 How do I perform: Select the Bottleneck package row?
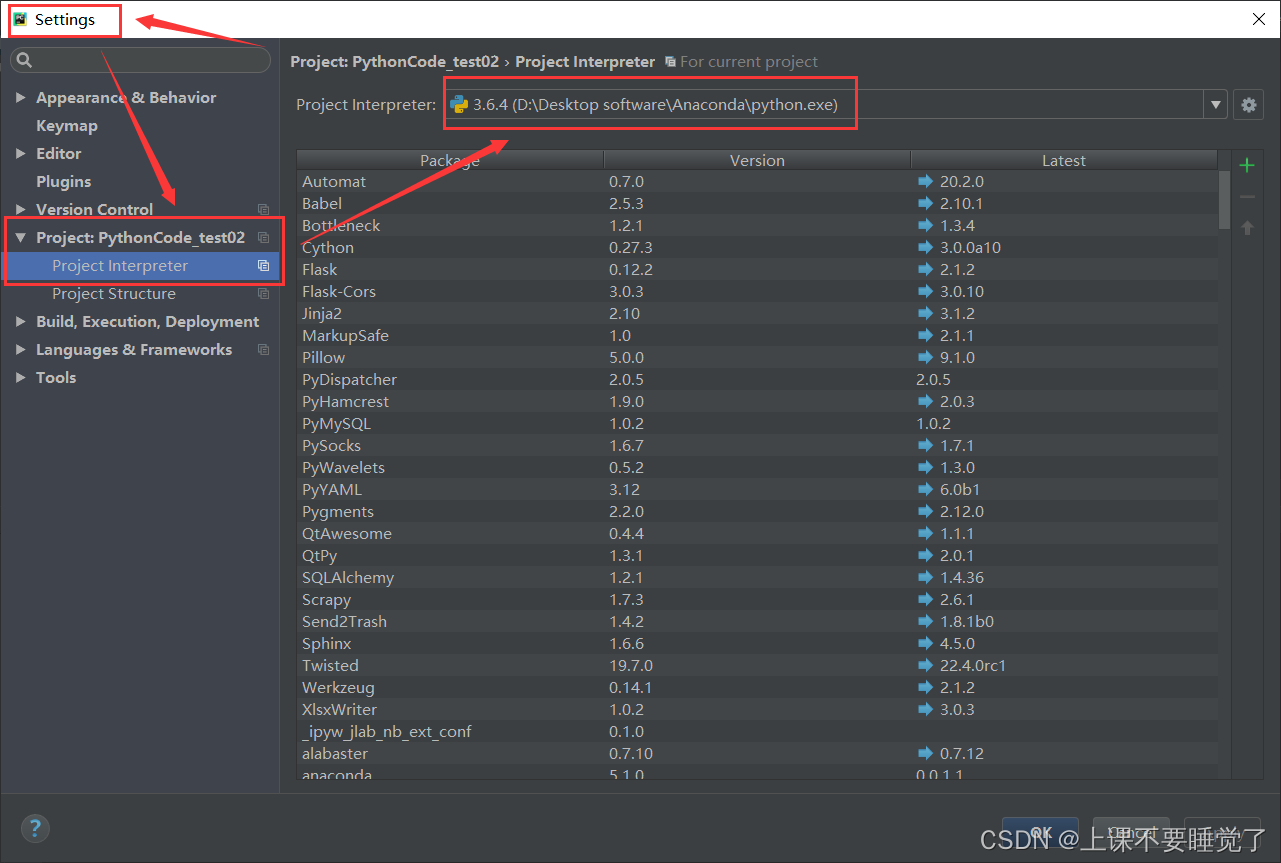coord(757,226)
